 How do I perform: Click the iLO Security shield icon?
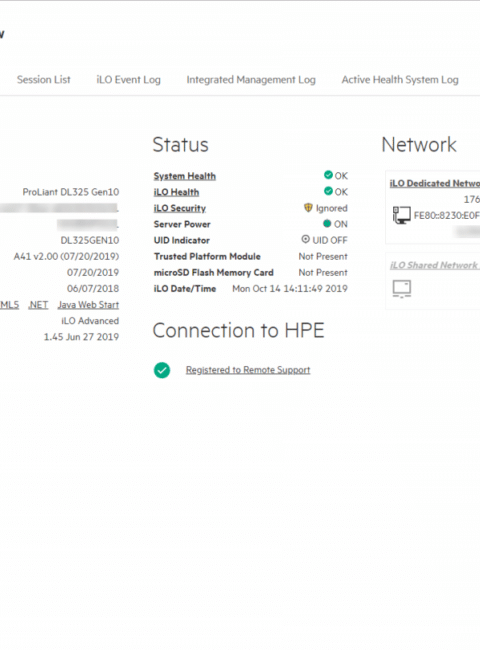tap(308, 208)
